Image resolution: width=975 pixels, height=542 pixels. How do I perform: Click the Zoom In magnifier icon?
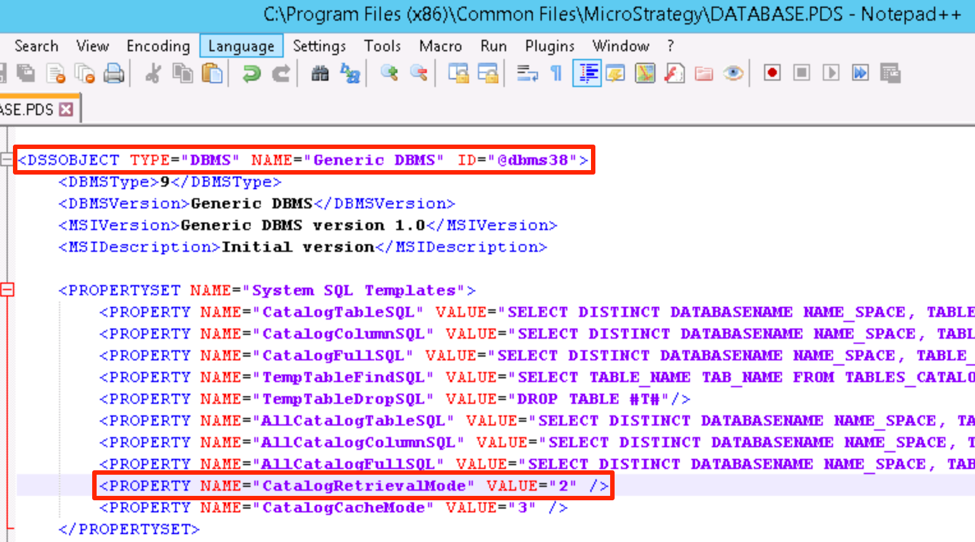389,73
